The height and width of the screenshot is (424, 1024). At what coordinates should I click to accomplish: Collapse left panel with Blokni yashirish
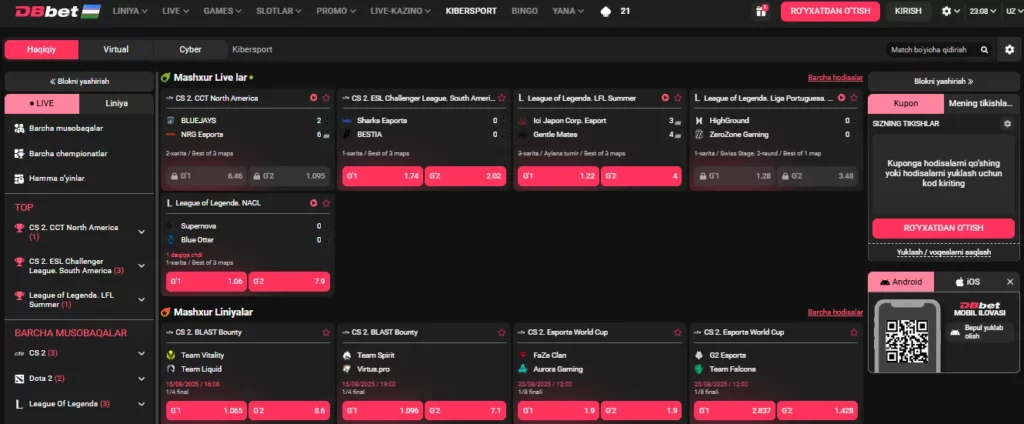pos(79,82)
